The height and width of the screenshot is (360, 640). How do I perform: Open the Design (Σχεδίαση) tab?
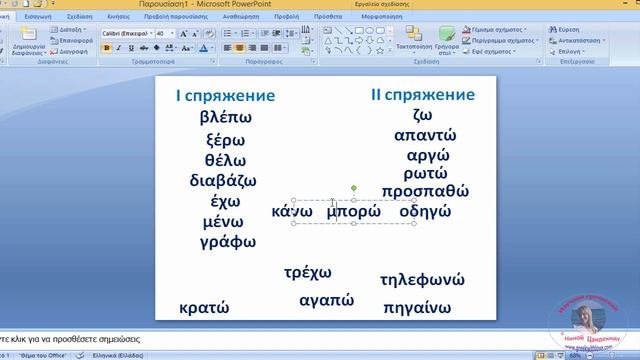click(80, 17)
